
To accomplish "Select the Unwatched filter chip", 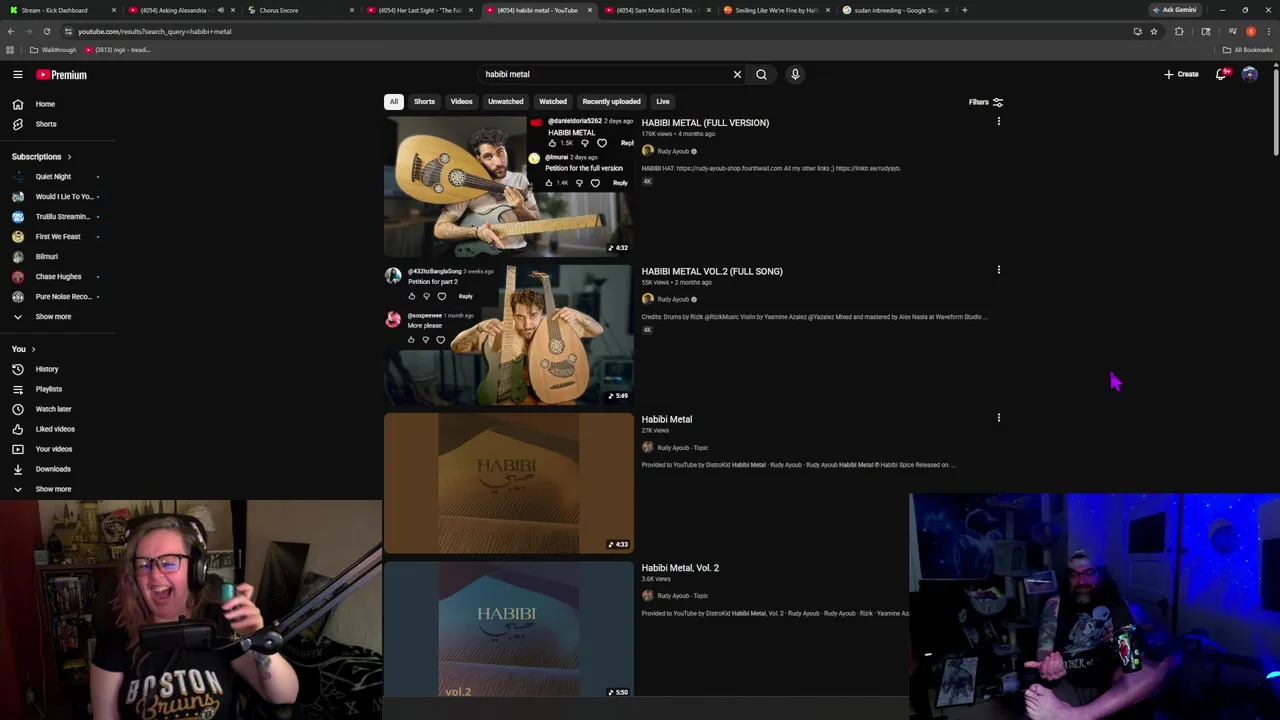I will click(505, 101).
